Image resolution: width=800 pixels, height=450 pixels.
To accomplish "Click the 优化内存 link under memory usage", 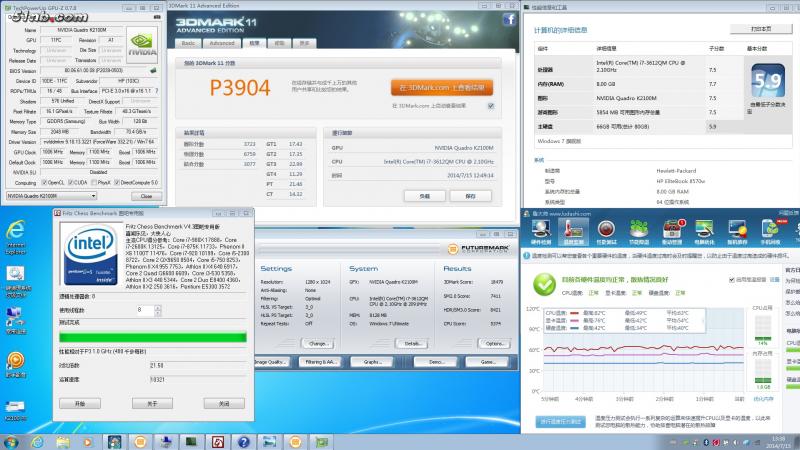I will (763, 399).
